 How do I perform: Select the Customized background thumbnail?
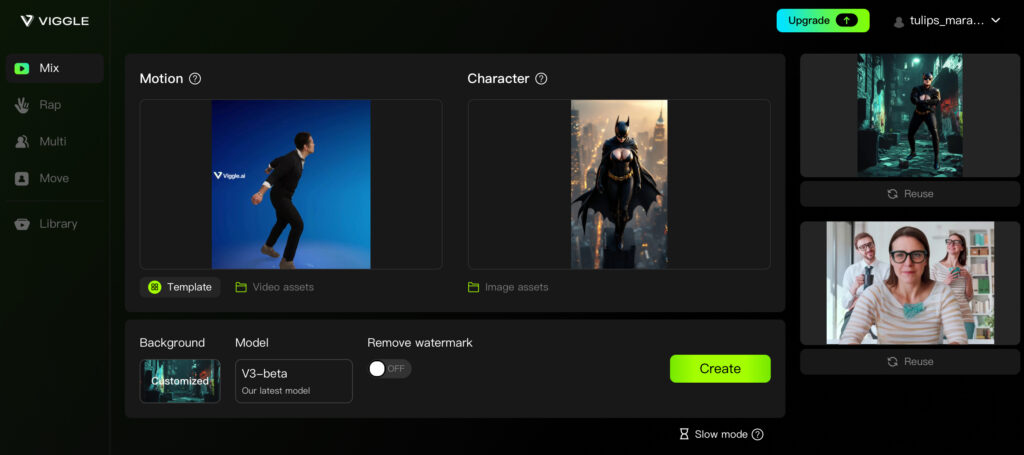point(180,381)
